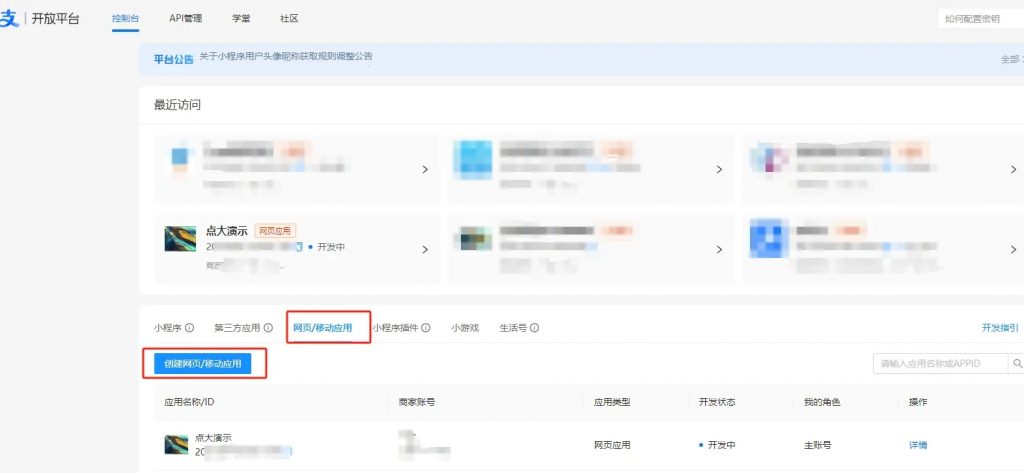This screenshot has height=473, width=1024.
Task: Focus the 请输入应用名称或APPID search field
Action: (x=940, y=363)
